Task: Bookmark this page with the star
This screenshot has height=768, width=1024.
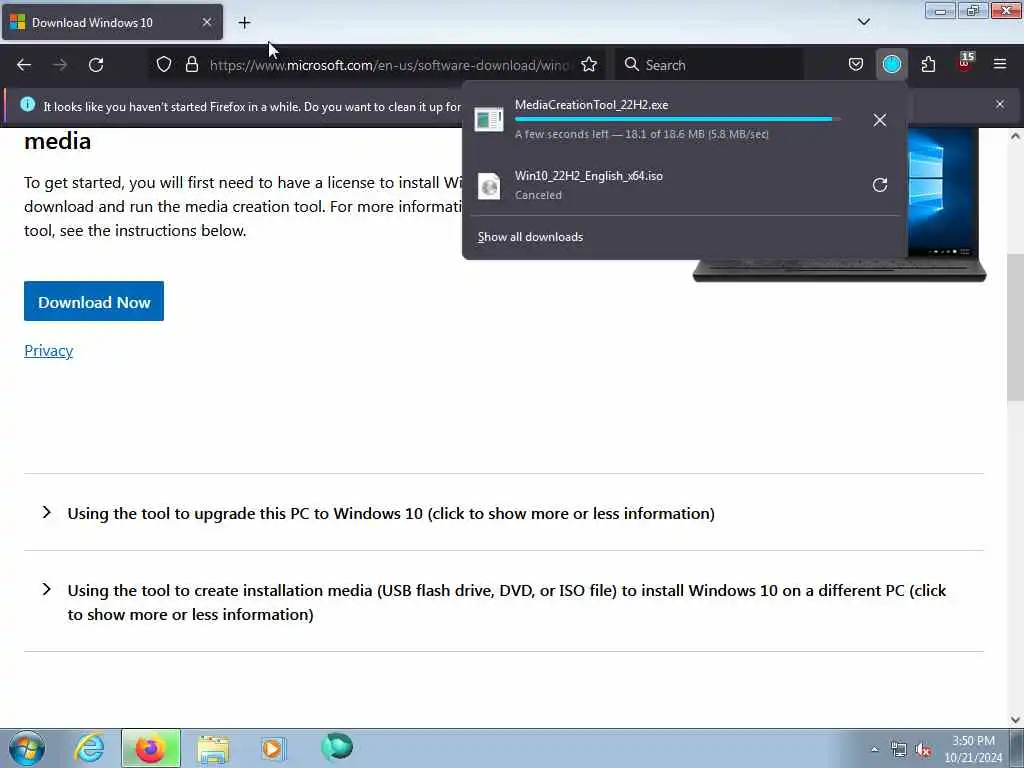Action: point(589,64)
